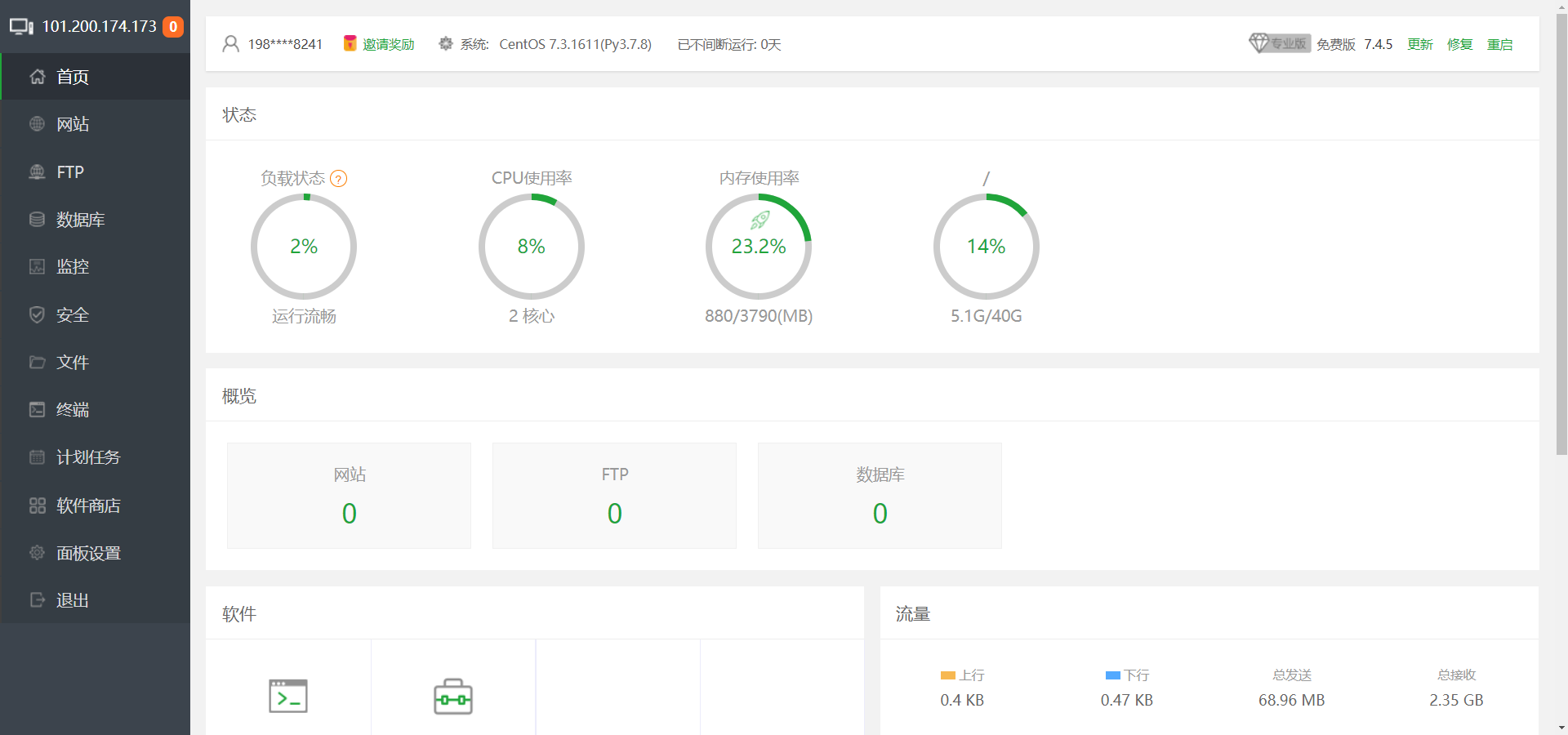Click the 修复 link in header
The image size is (1568, 735).
click(1459, 44)
